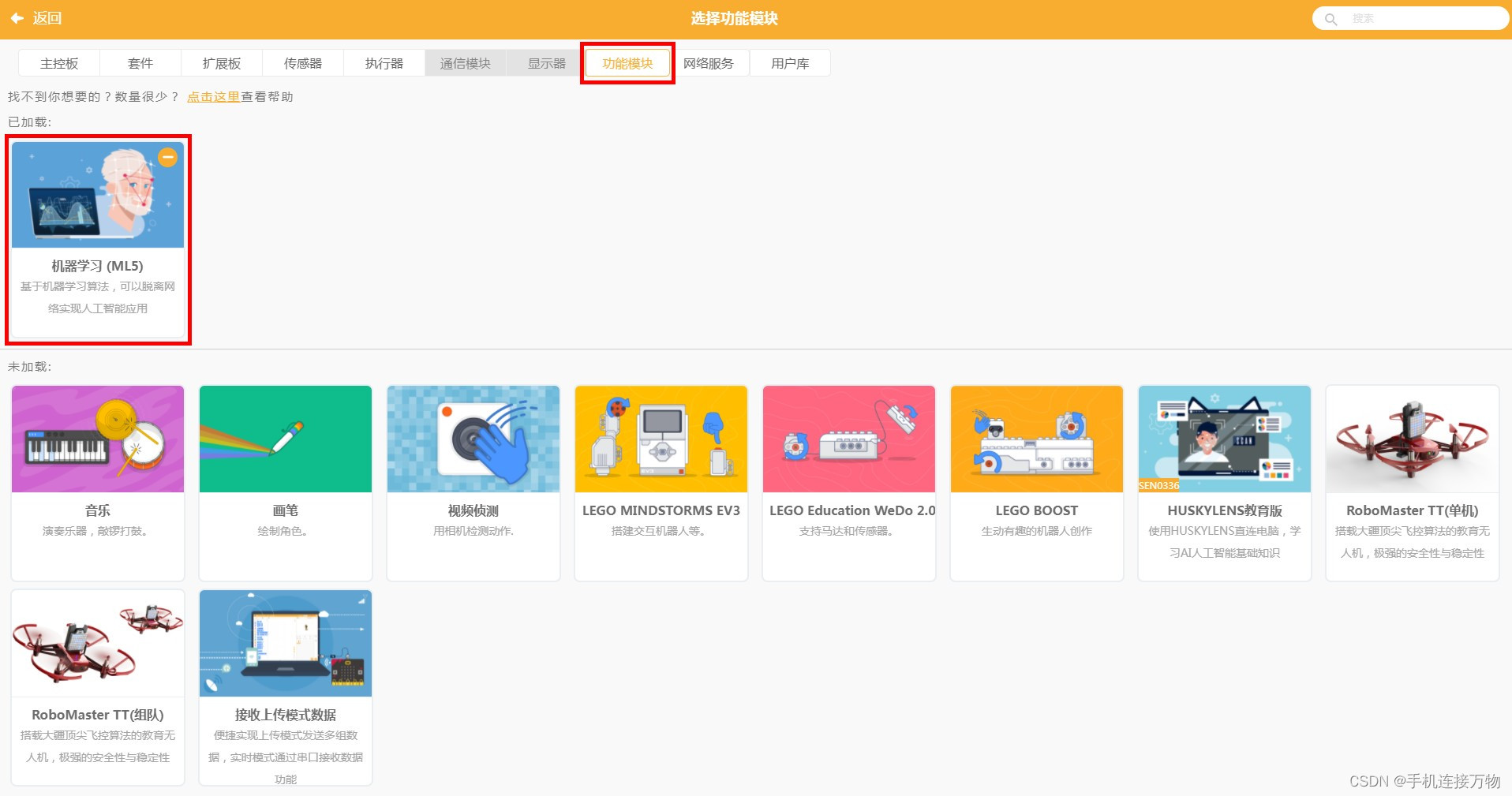
Task: Load the 视频侦测 module image
Action: [473, 439]
